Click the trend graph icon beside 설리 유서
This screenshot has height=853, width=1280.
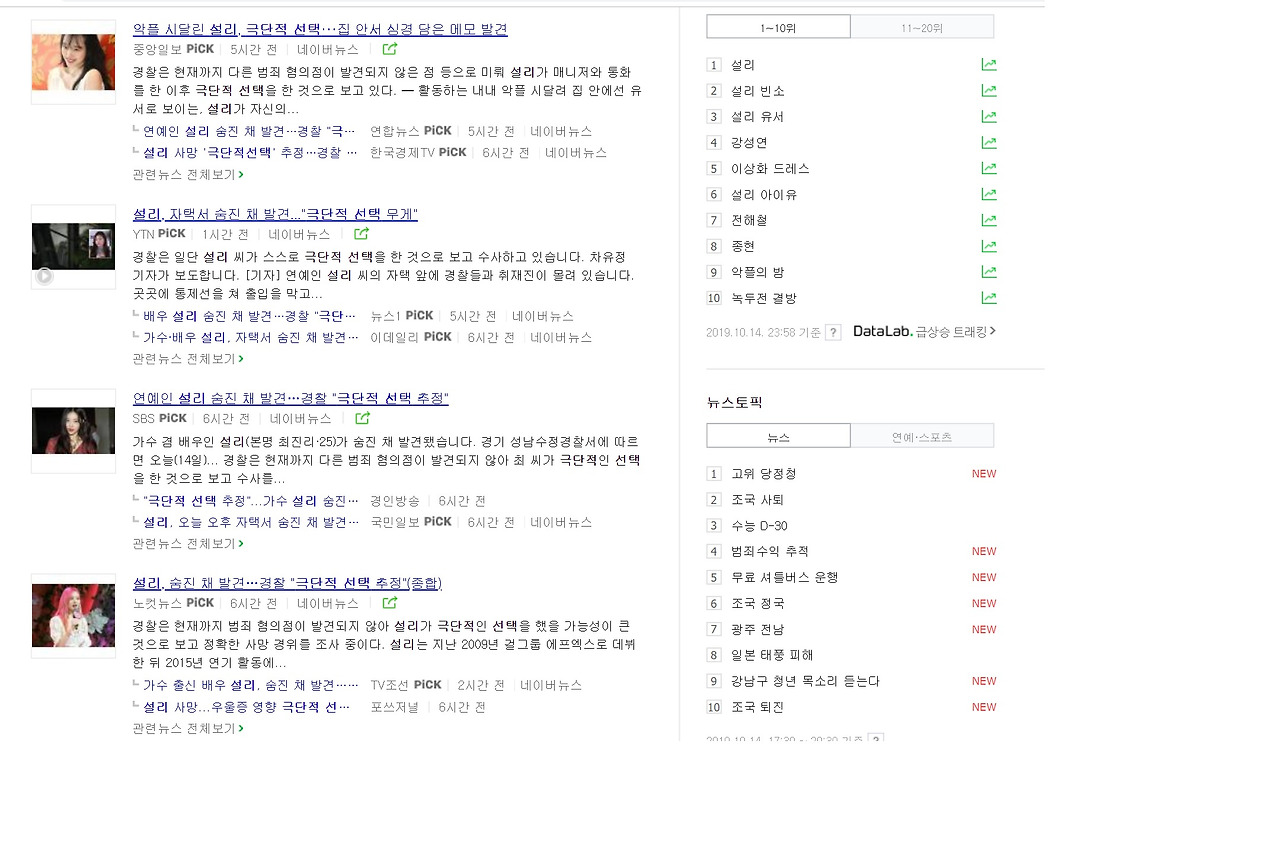(989, 117)
